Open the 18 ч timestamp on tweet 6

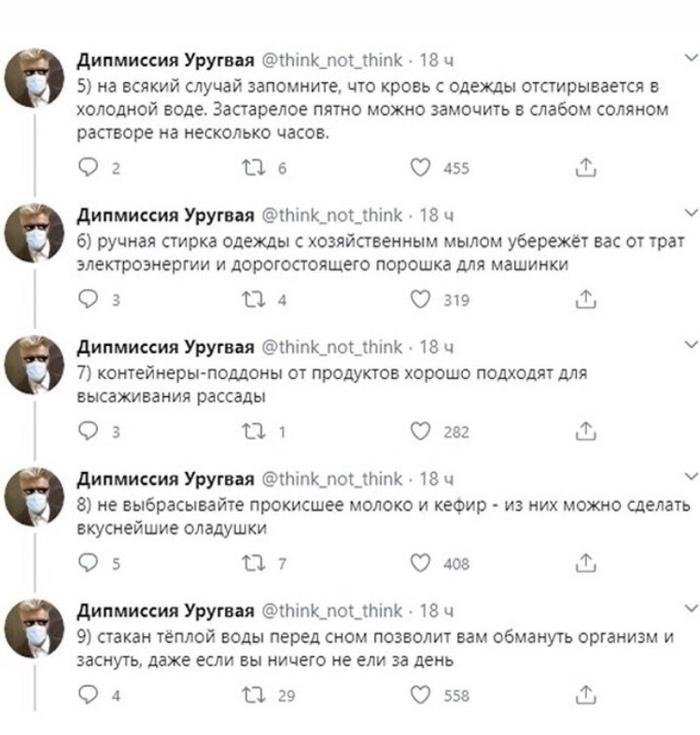pyautogui.click(x=437, y=216)
